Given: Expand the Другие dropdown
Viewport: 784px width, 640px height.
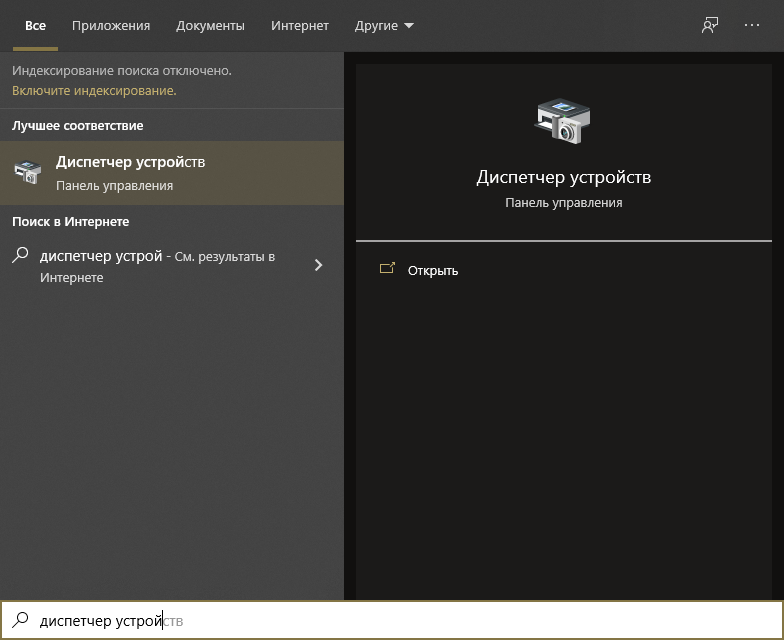Looking at the screenshot, I should tap(384, 26).
